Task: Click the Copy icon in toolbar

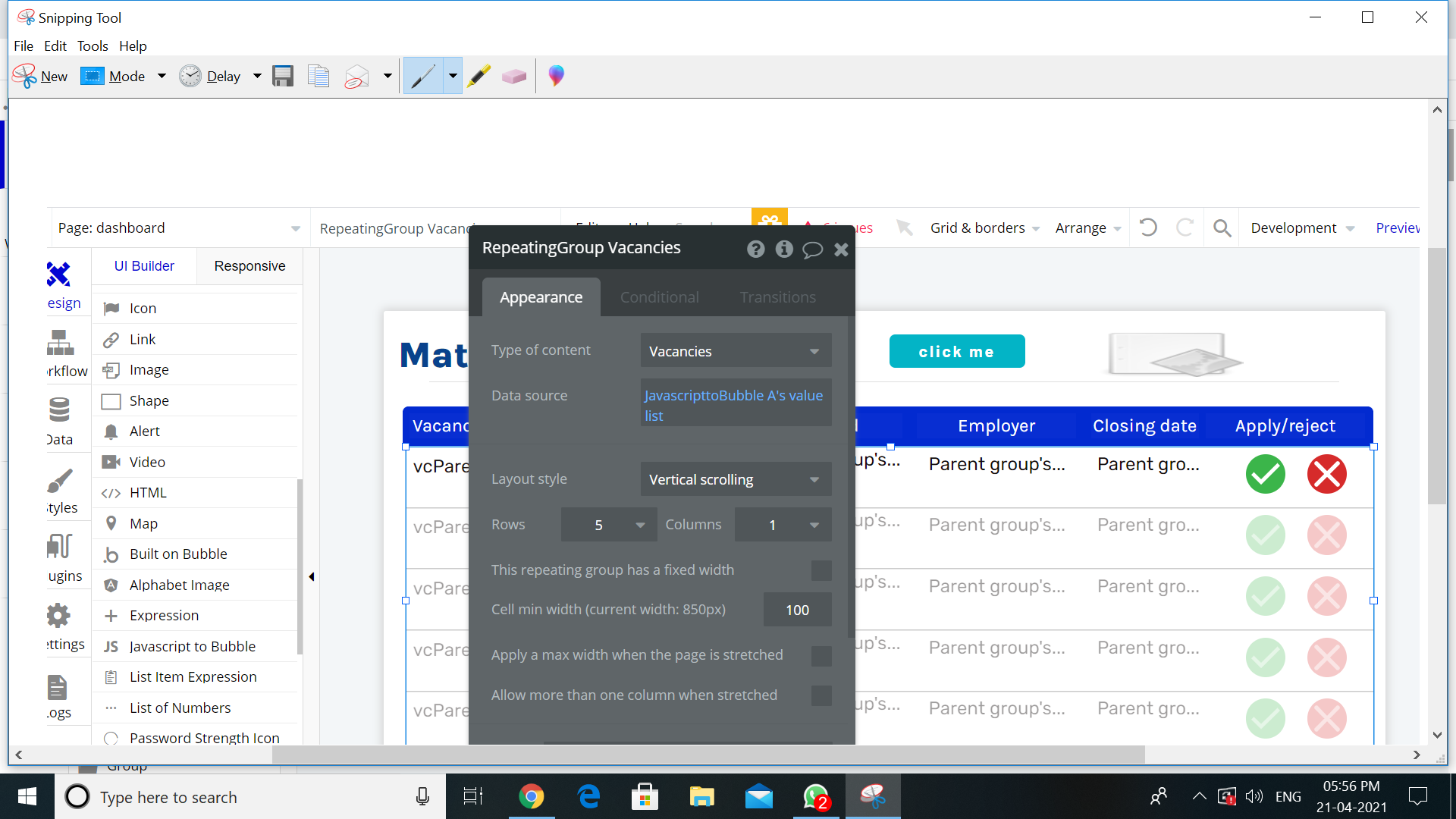Action: (x=318, y=76)
